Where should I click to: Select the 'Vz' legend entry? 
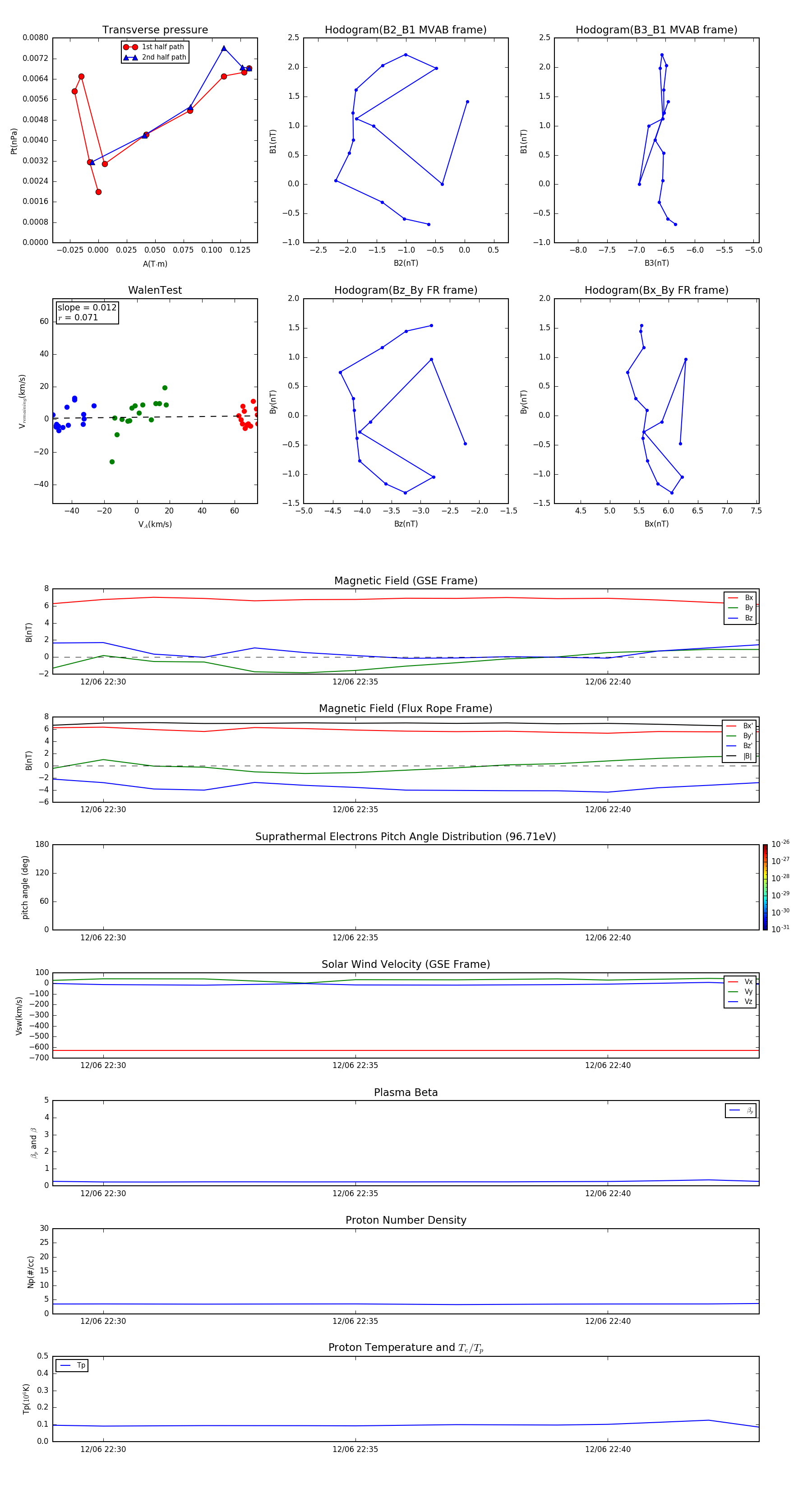click(x=740, y=1002)
